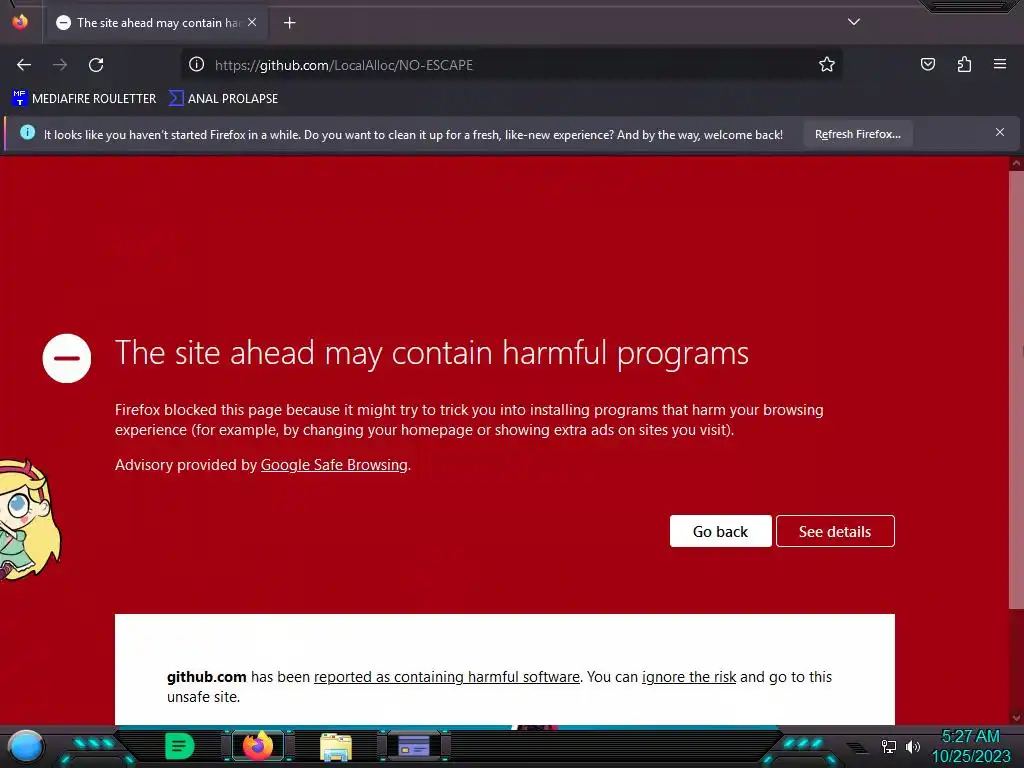
Task: Open MEDIAFIRE ROULETTER bookmark
Action: click(x=84, y=99)
